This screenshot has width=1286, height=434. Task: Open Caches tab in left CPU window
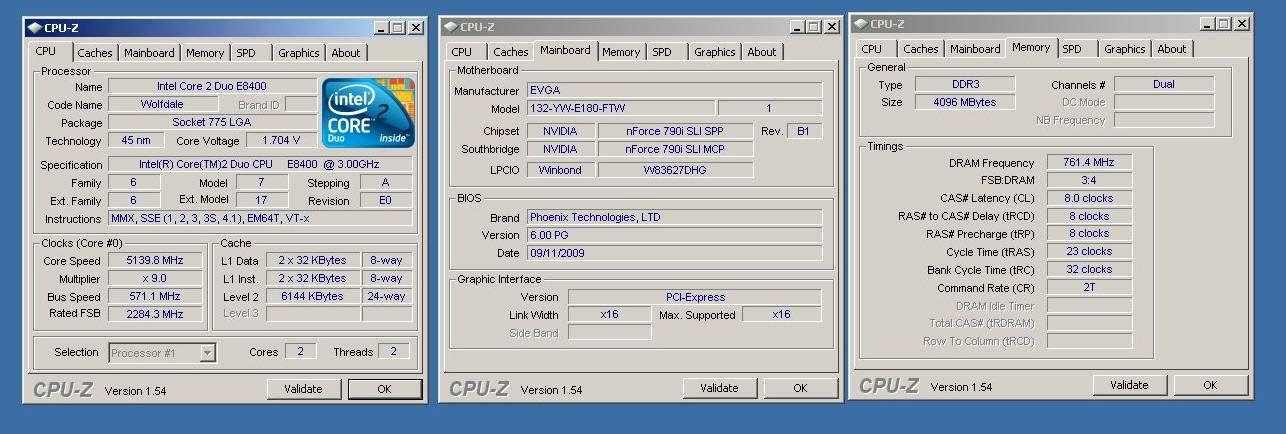(x=95, y=53)
